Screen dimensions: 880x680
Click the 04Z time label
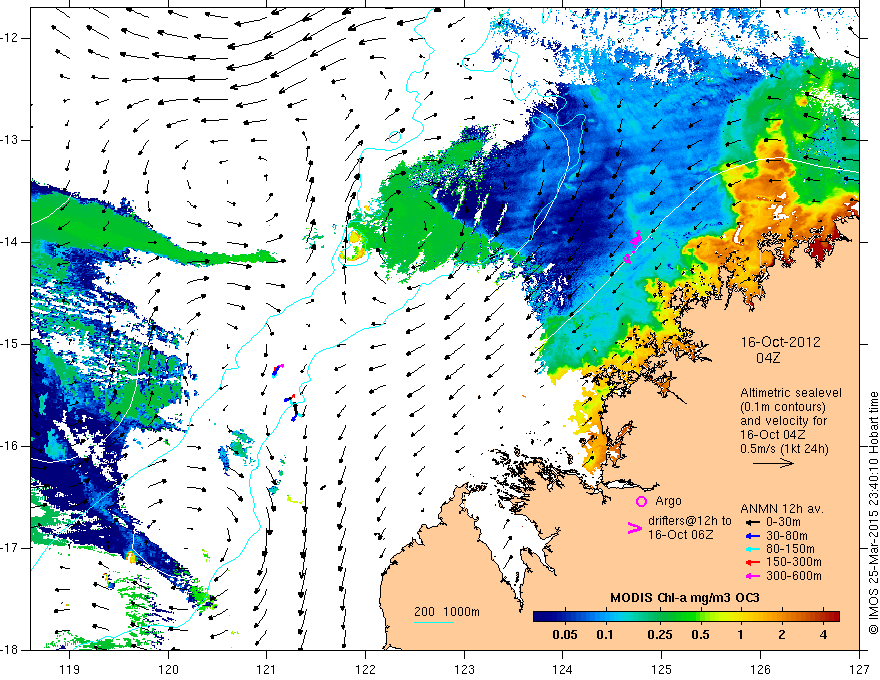768,358
